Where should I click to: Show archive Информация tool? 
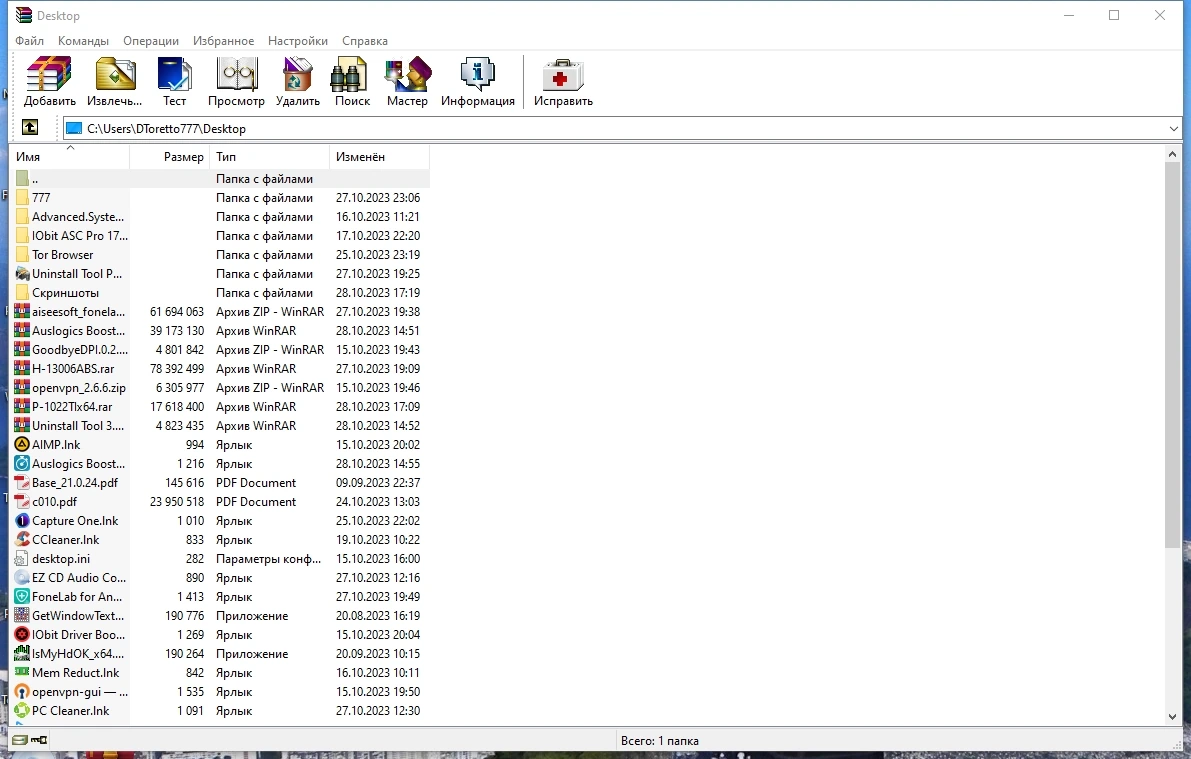tap(478, 74)
